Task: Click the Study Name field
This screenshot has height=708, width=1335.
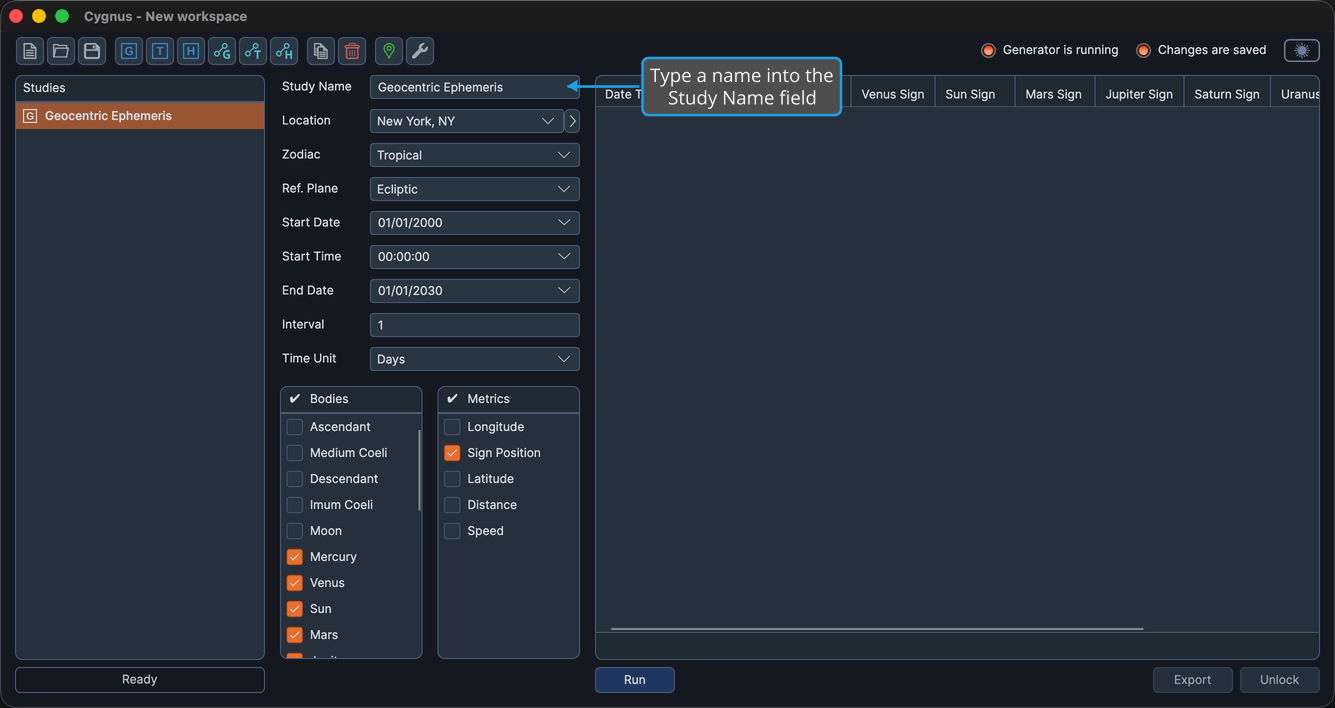Action: (x=475, y=87)
